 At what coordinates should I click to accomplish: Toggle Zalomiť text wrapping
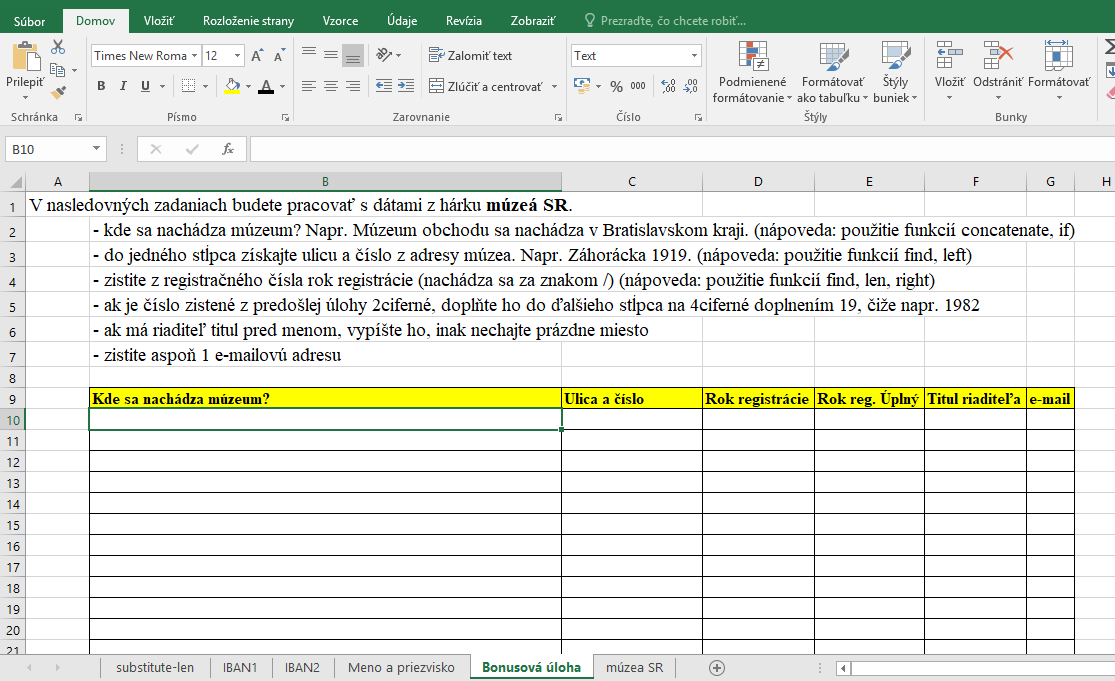click(x=470, y=56)
